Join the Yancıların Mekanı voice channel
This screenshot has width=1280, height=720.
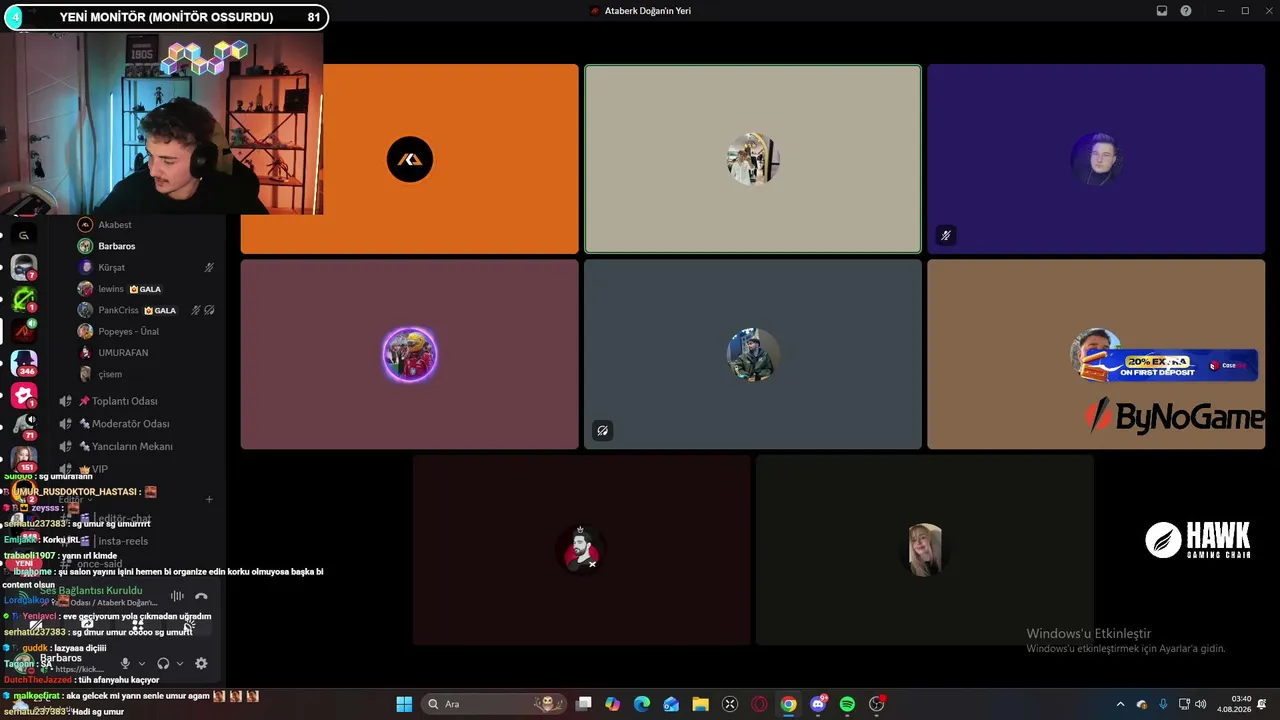(137, 447)
